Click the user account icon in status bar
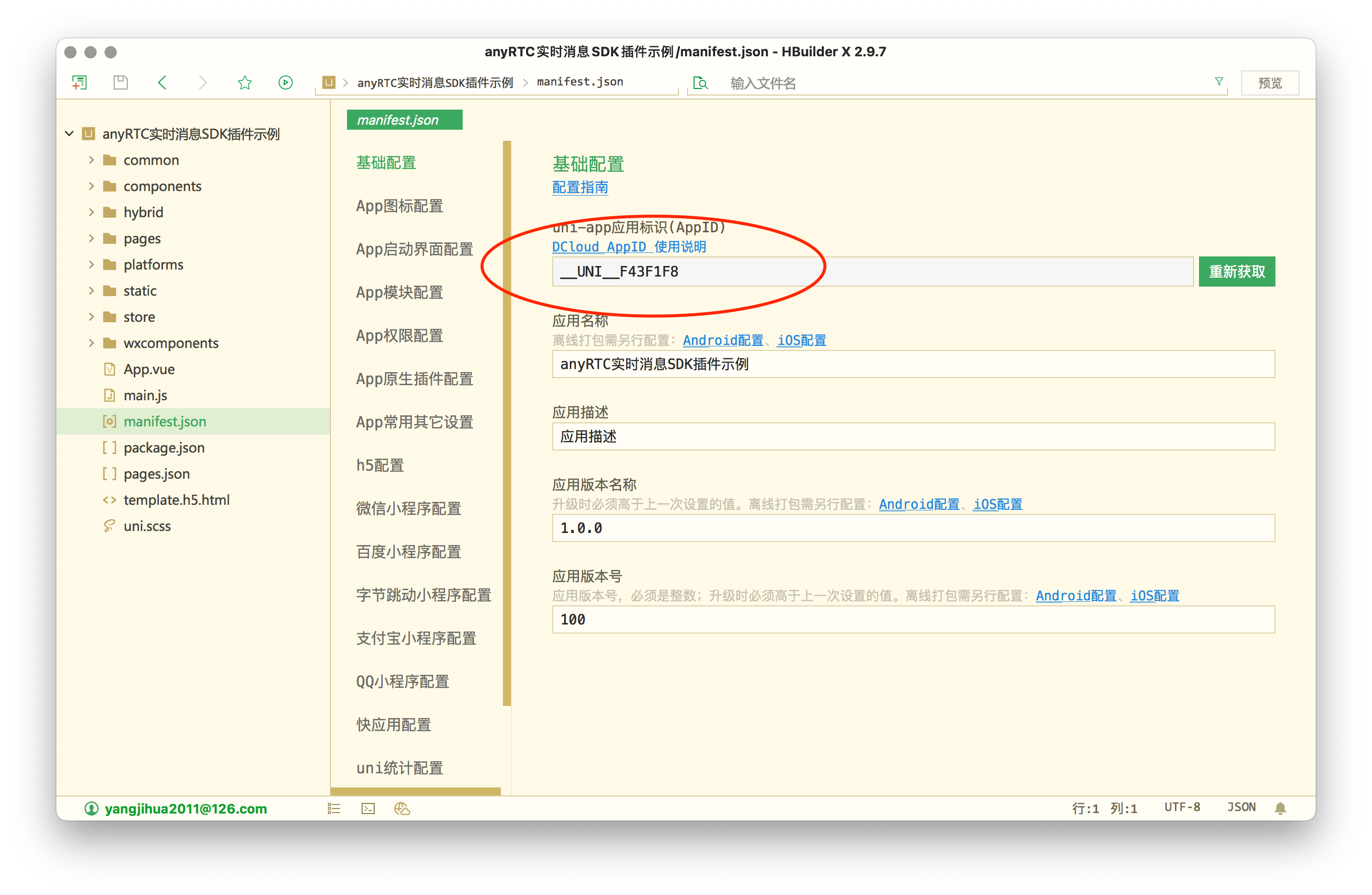This screenshot has width=1372, height=895. (x=91, y=809)
